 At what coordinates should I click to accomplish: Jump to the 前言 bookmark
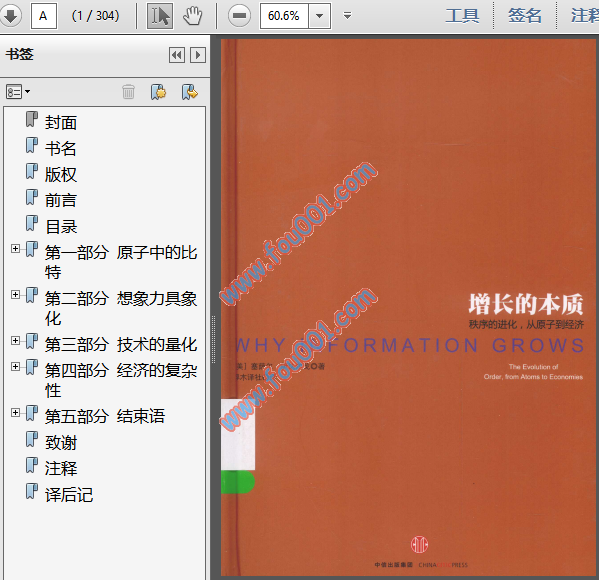[x=61, y=201]
